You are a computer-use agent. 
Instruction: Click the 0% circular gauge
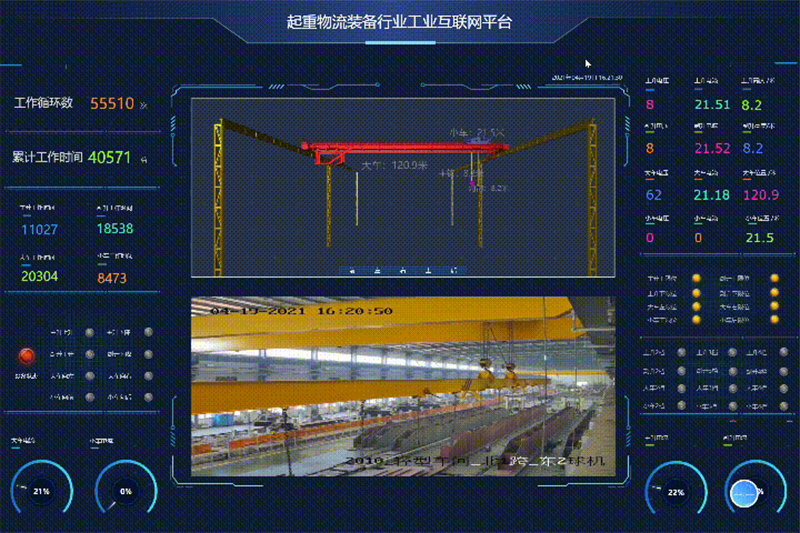(x=126, y=491)
